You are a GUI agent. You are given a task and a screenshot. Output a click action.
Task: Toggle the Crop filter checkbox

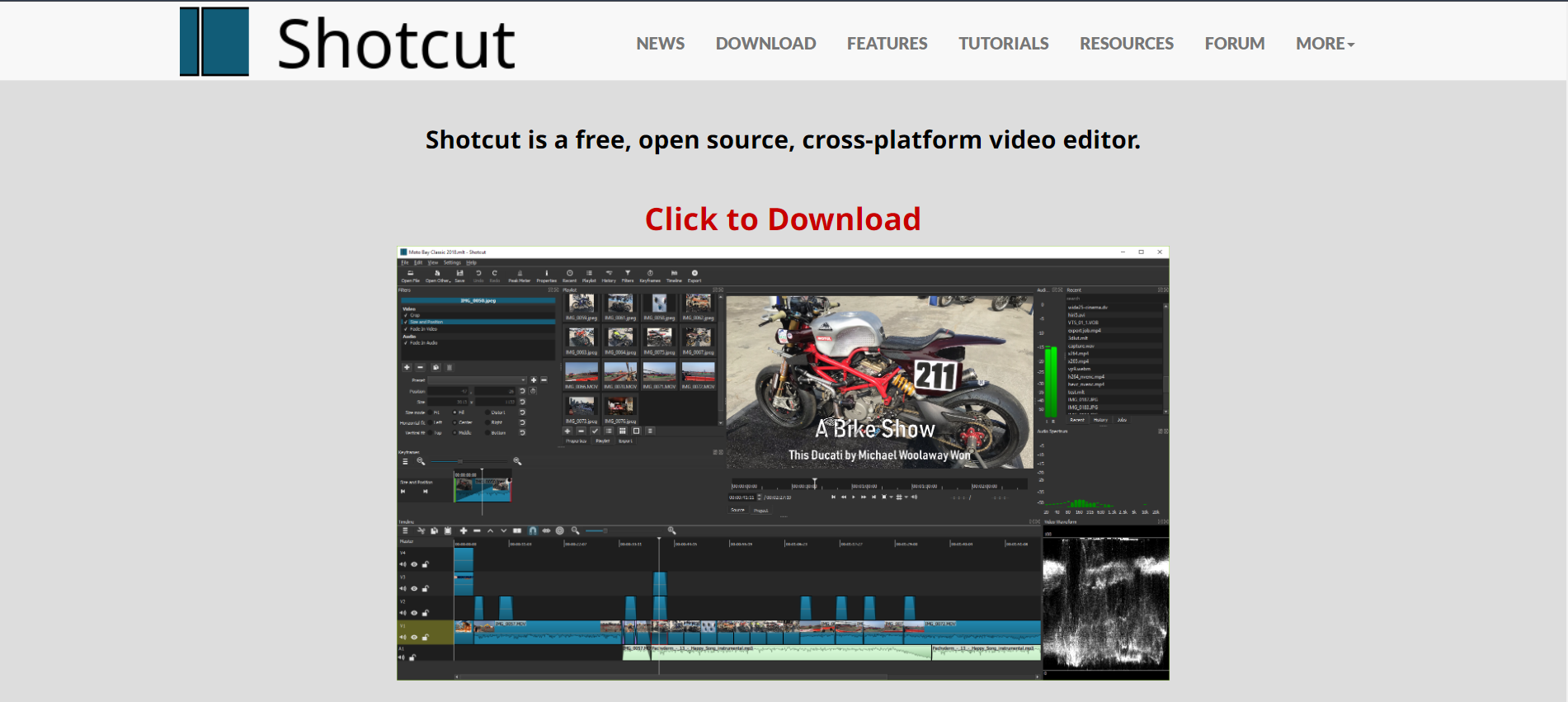[x=406, y=315]
